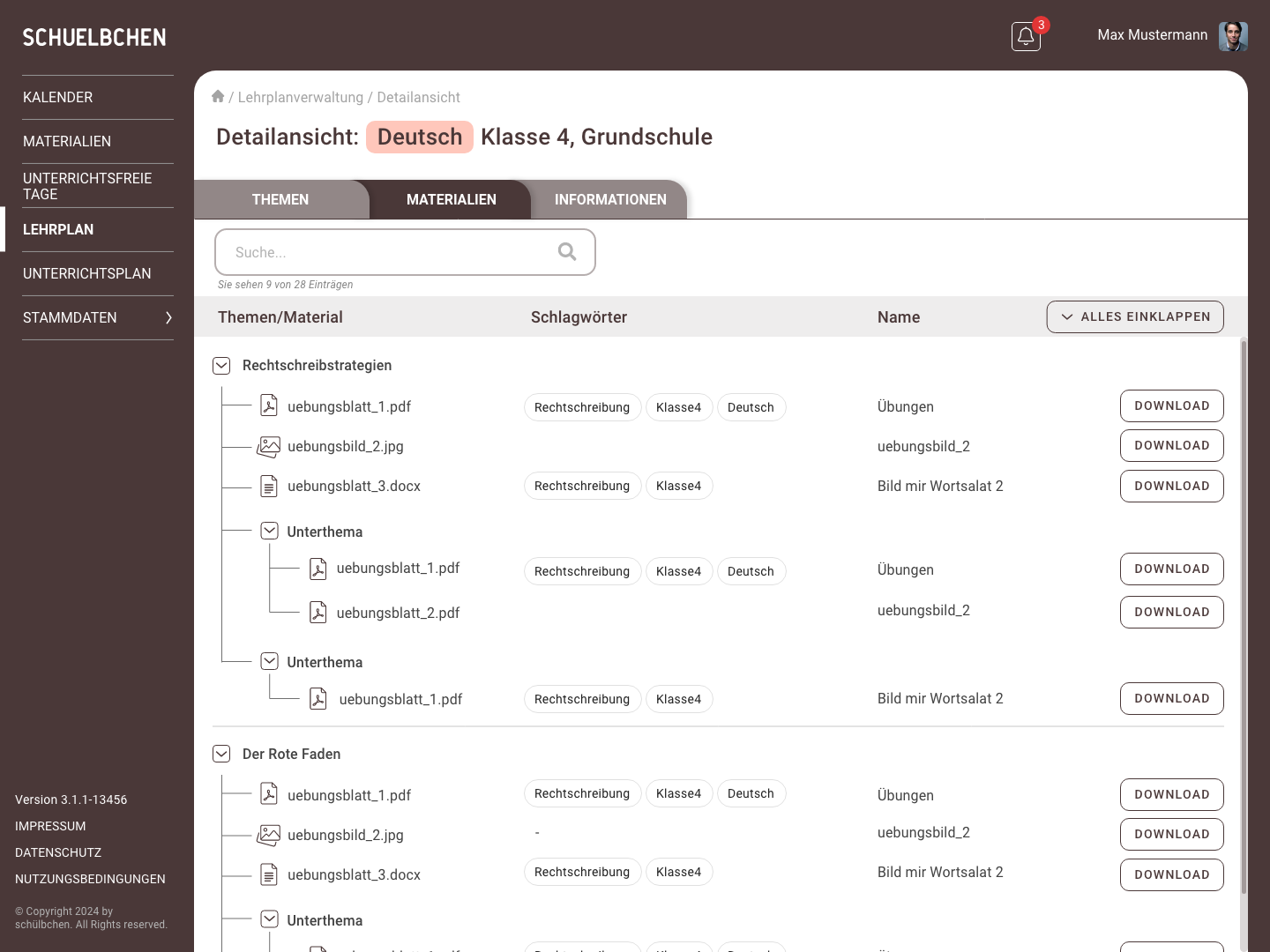
Task: Click the search magnifier icon
Action: click(567, 252)
